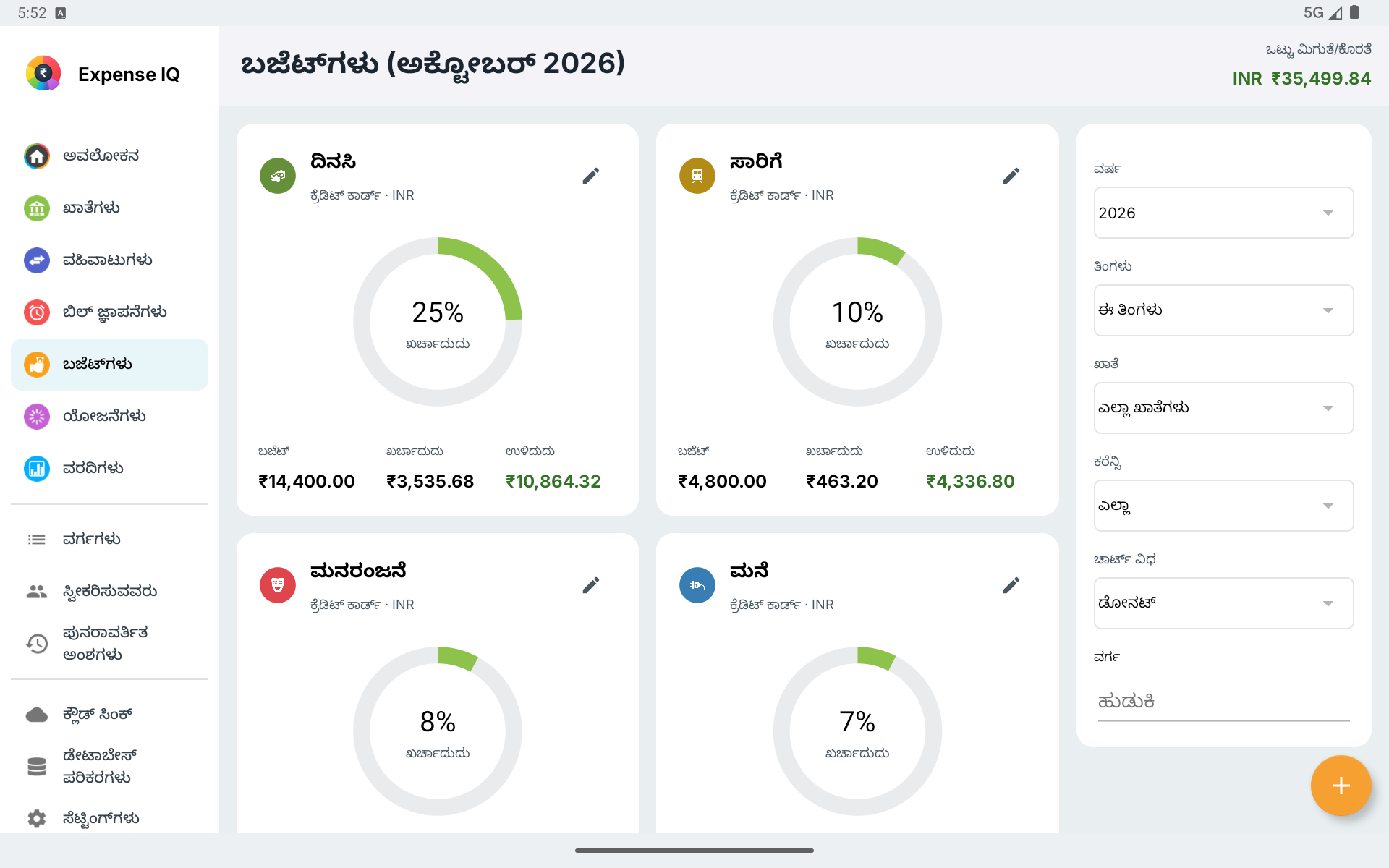Open the ಅವಲೋಕನ home icon

coord(37,156)
